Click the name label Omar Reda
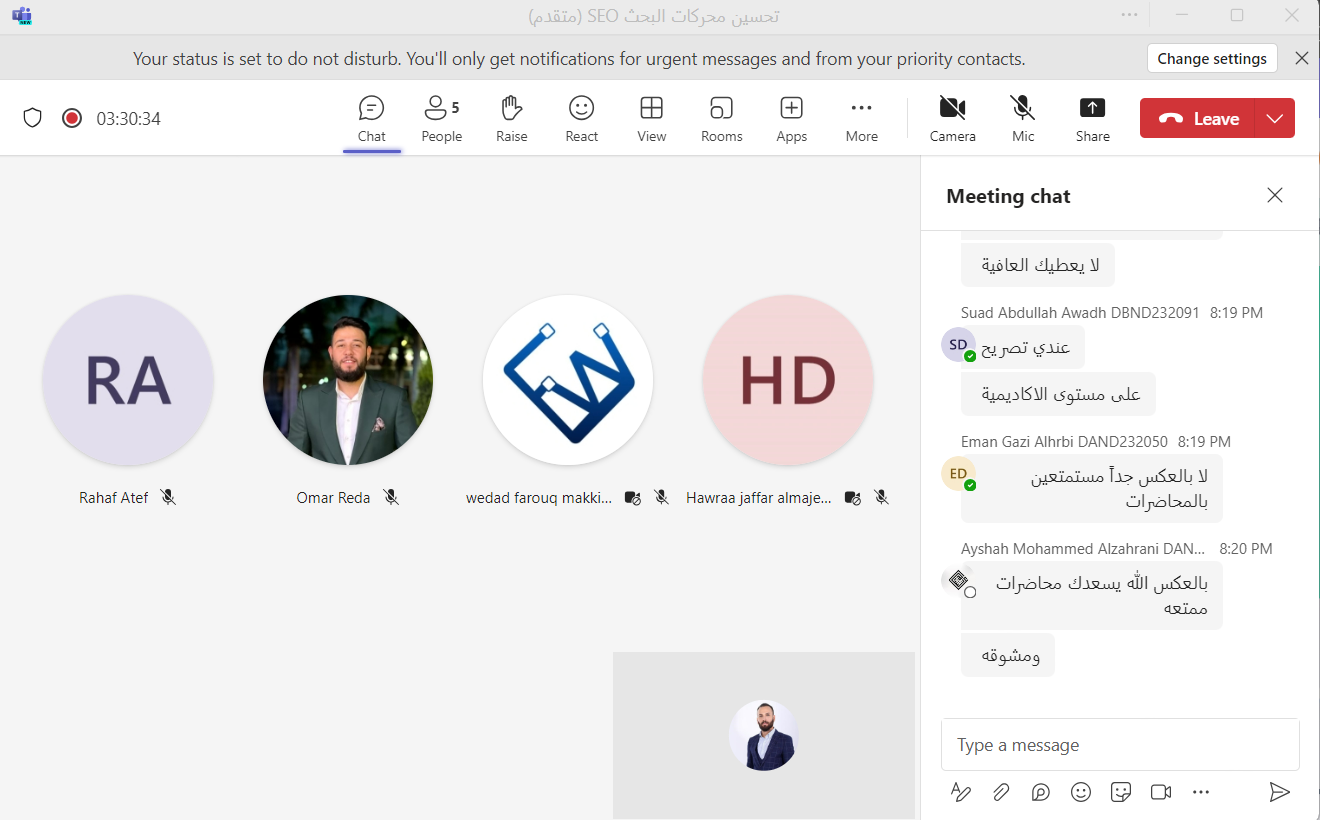This screenshot has width=1320, height=820. coord(334,497)
